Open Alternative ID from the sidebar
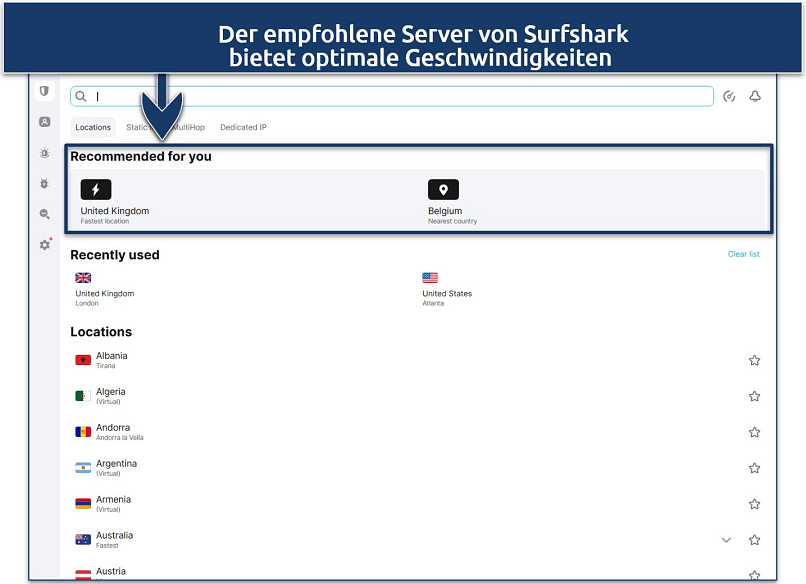This screenshot has width=806, height=584. click(44, 123)
